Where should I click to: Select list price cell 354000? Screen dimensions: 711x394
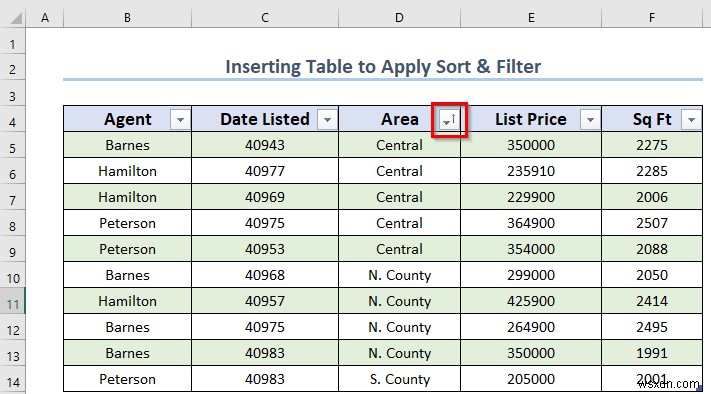point(531,249)
